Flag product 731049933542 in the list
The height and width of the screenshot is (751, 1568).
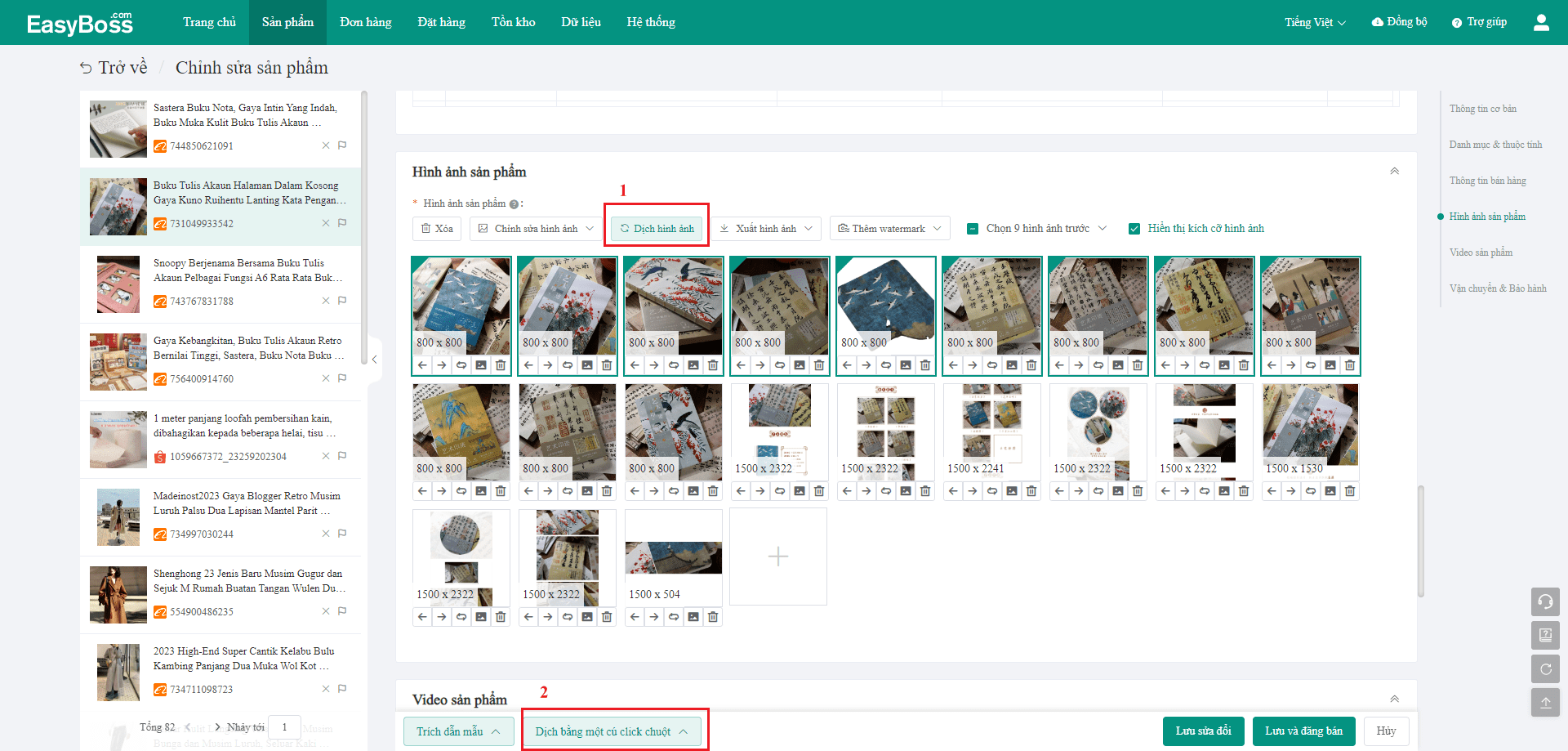342,223
